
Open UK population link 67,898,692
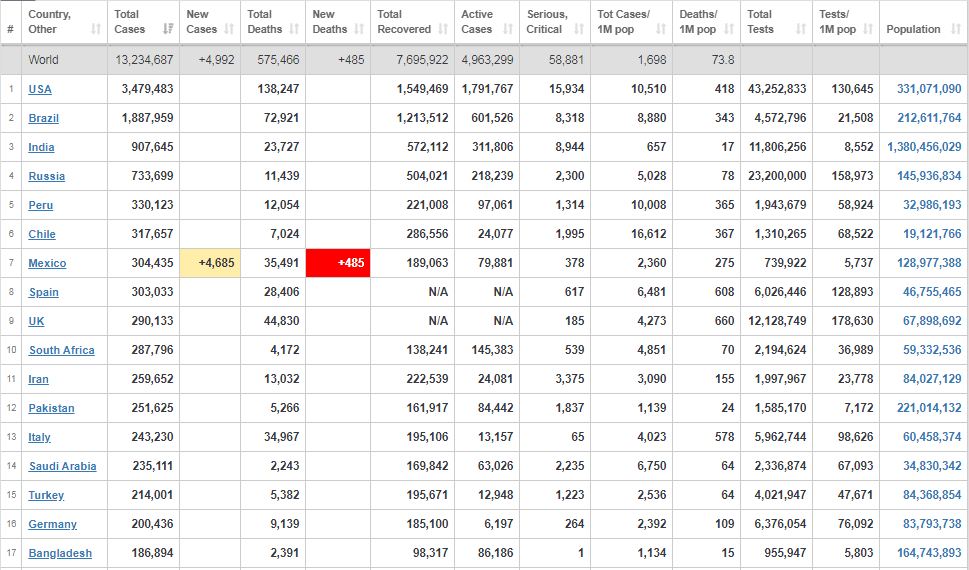click(932, 321)
